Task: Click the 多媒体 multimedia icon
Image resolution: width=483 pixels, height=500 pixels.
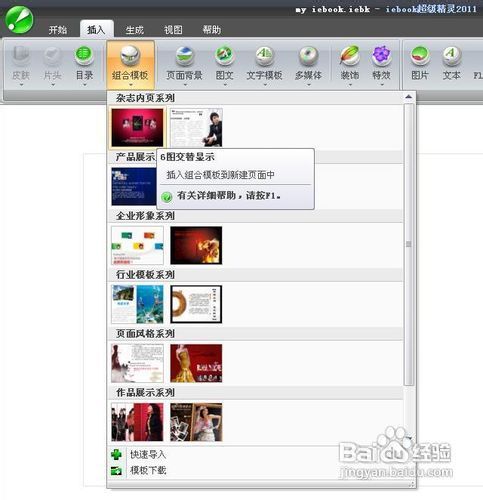Action: (308, 56)
